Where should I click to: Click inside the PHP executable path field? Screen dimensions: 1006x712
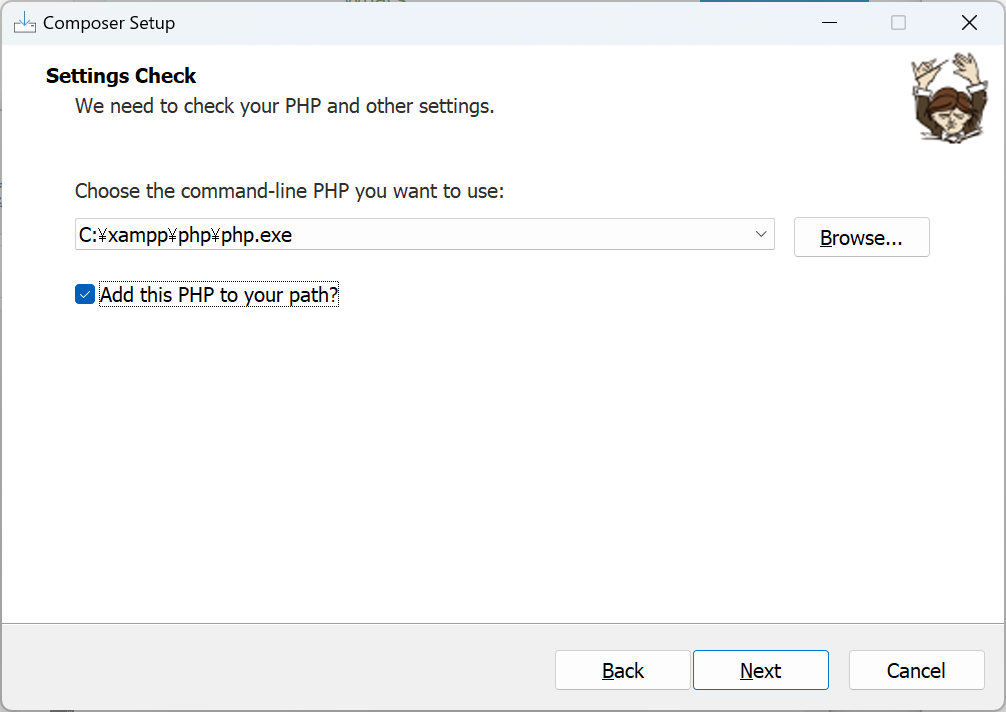(425, 234)
